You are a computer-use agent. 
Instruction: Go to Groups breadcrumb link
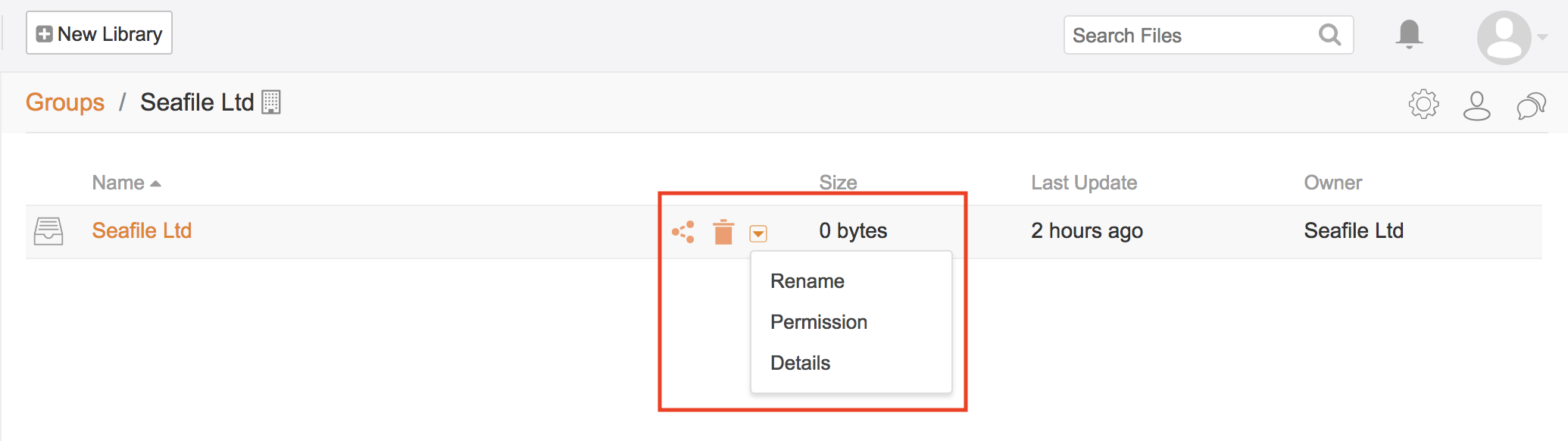pyautogui.click(x=65, y=102)
